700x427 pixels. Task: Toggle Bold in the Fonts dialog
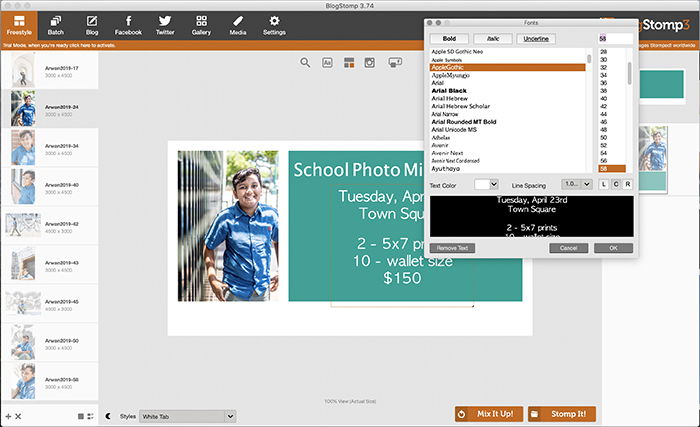(x=449, y=39)
